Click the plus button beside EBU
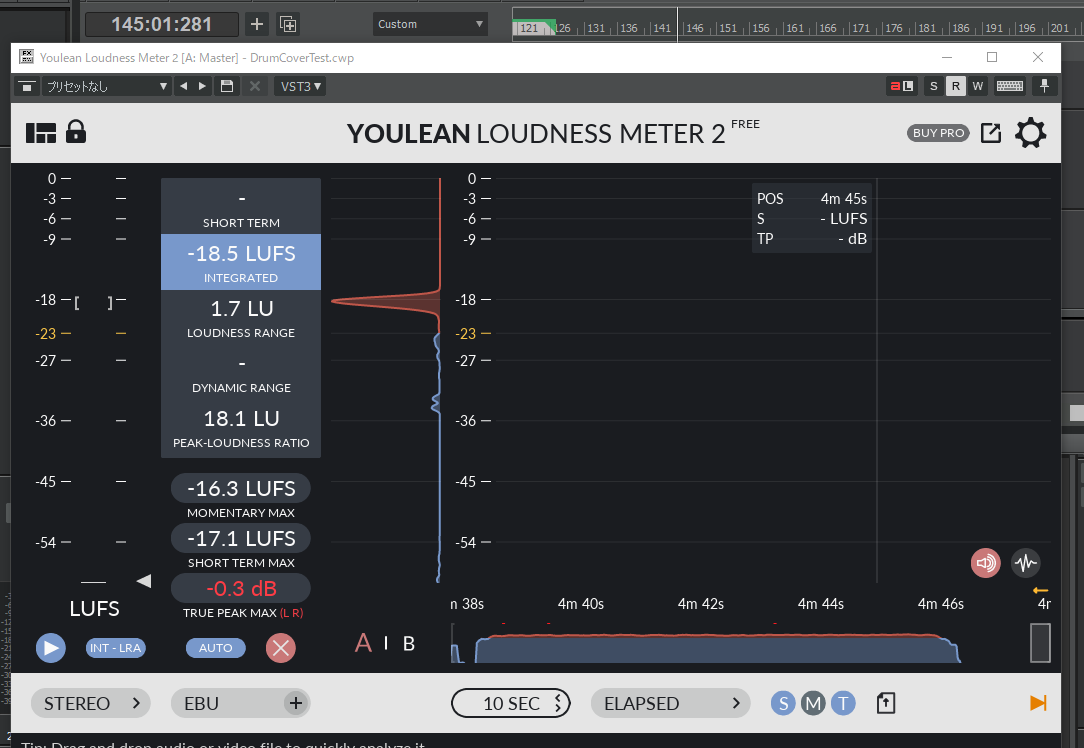Viewport: 1084px width, 748px height. point(296,704)
